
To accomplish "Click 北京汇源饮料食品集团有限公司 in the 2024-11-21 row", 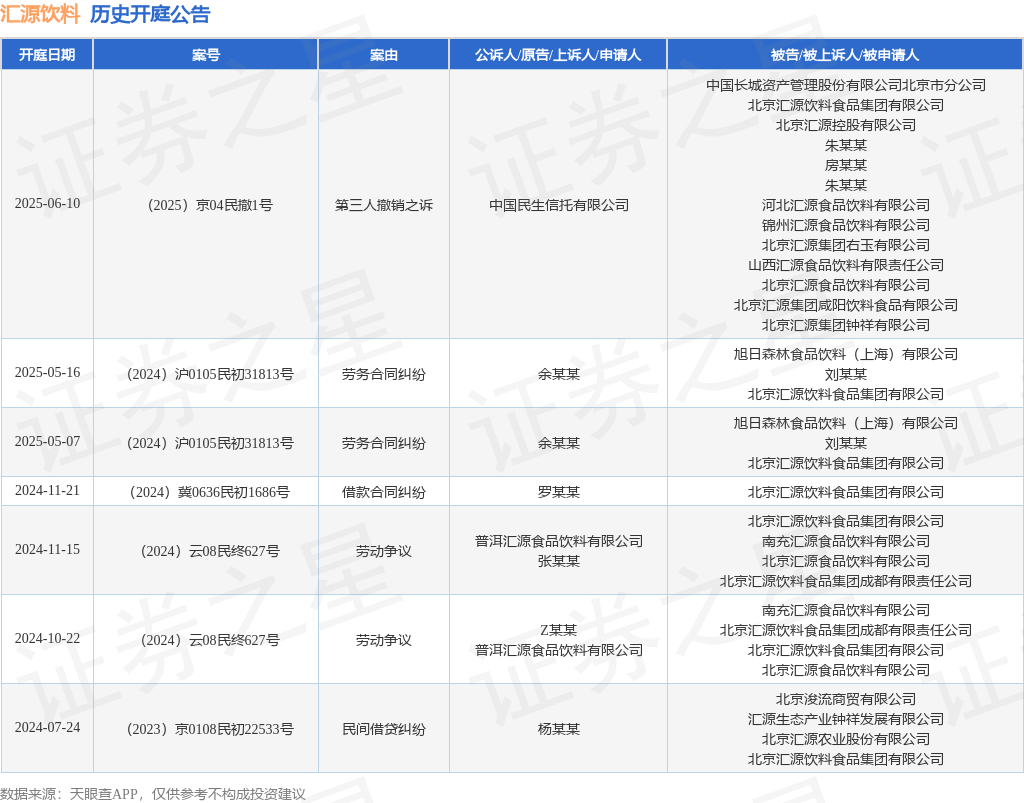I will [846, 492].
